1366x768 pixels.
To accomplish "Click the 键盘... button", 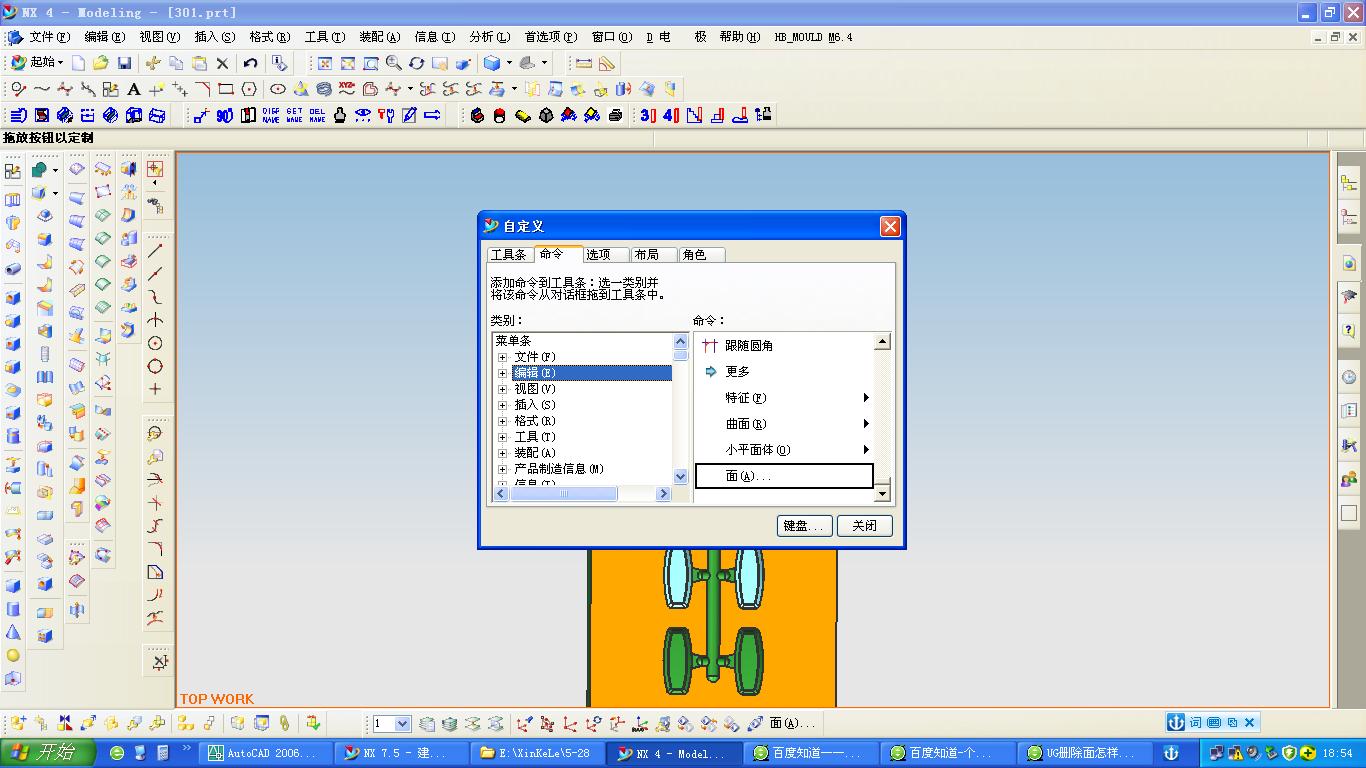I will click(x=805, y=526).
